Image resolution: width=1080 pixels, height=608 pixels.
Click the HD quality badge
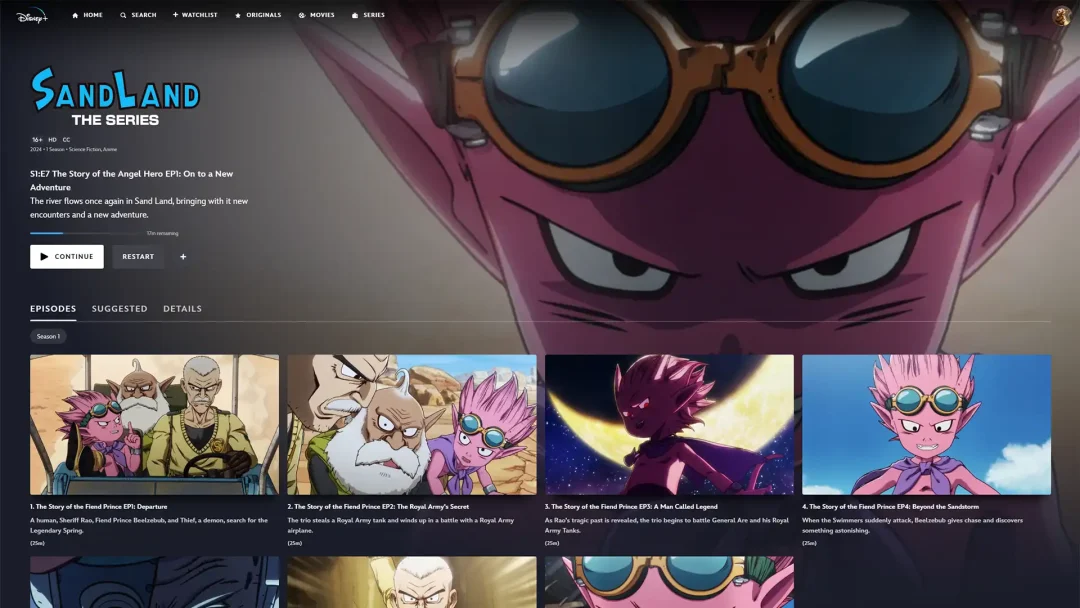[52, 140]
